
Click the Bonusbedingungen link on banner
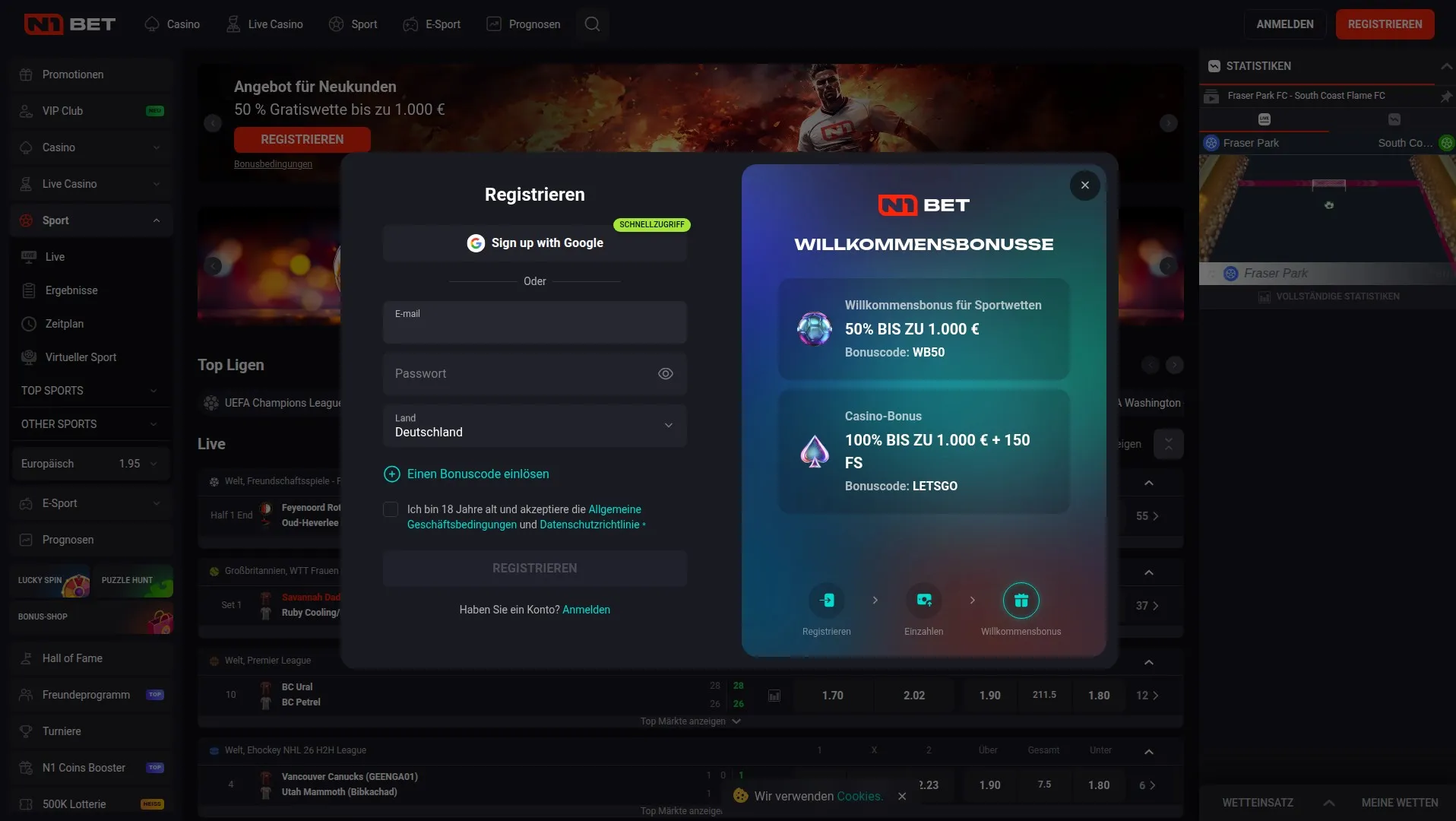click(x=273, y=164)
